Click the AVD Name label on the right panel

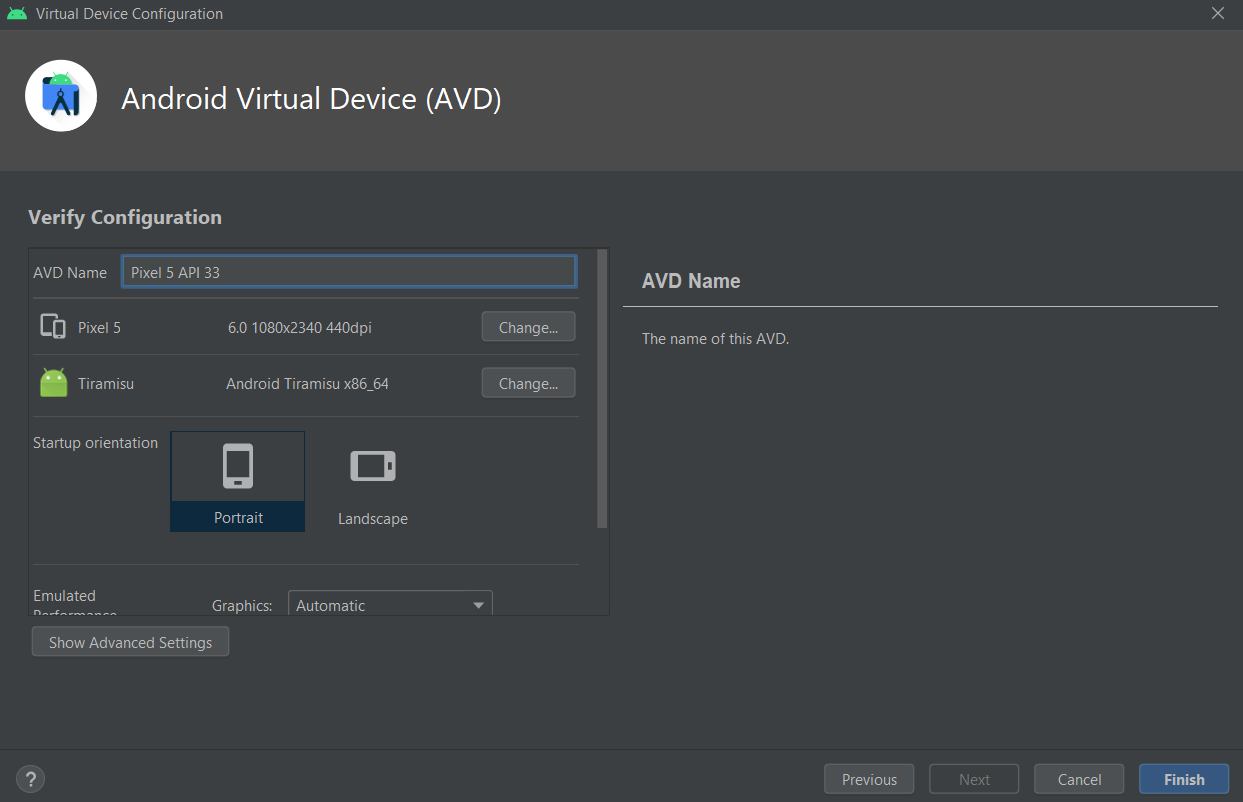(690, 281)
